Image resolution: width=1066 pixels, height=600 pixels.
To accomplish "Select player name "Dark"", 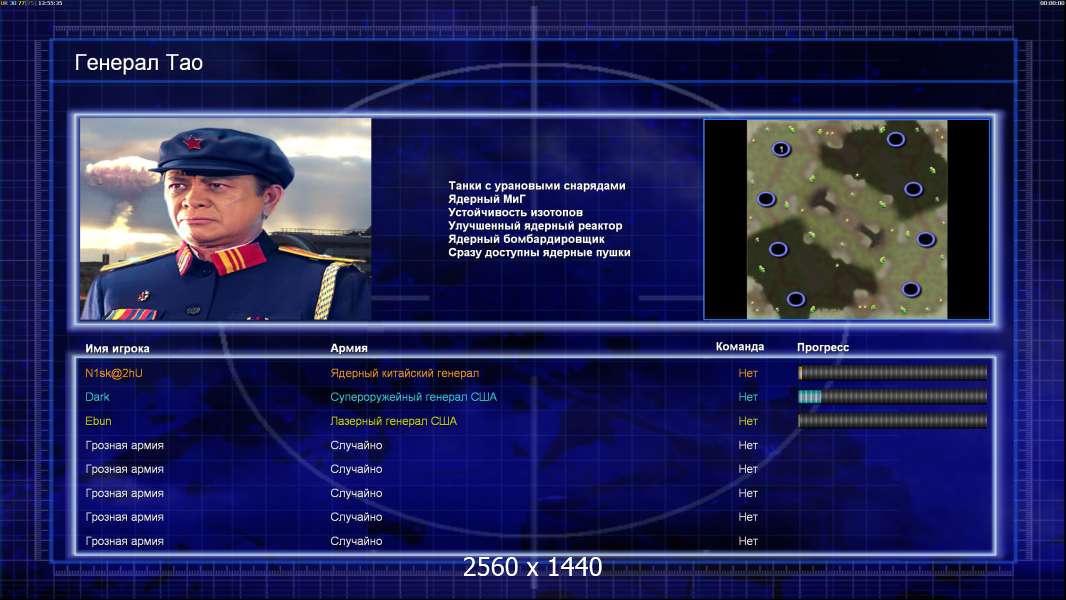I will click(x=97, y=397).
